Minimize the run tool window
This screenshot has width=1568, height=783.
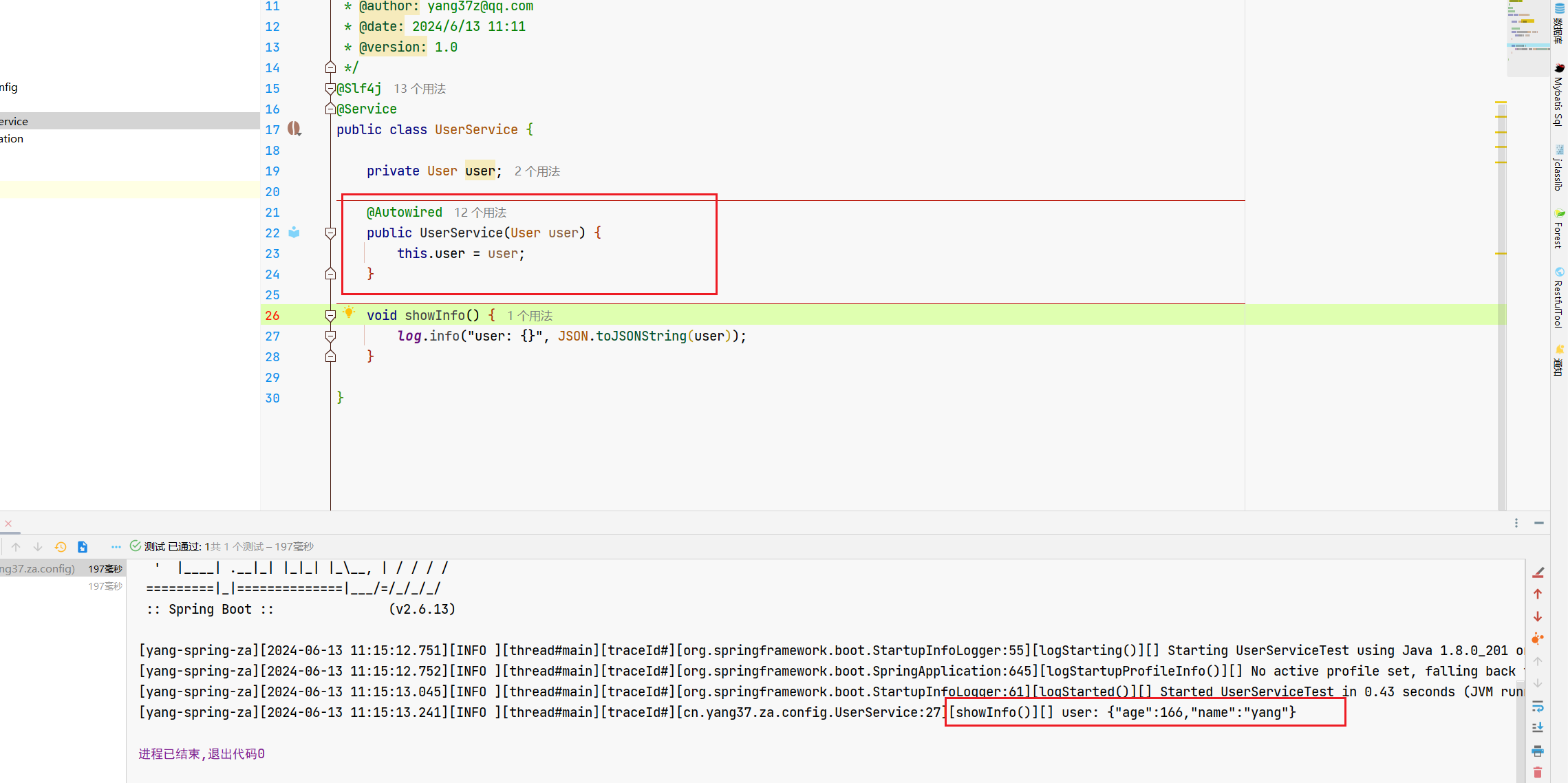(x=1539, y=523)
